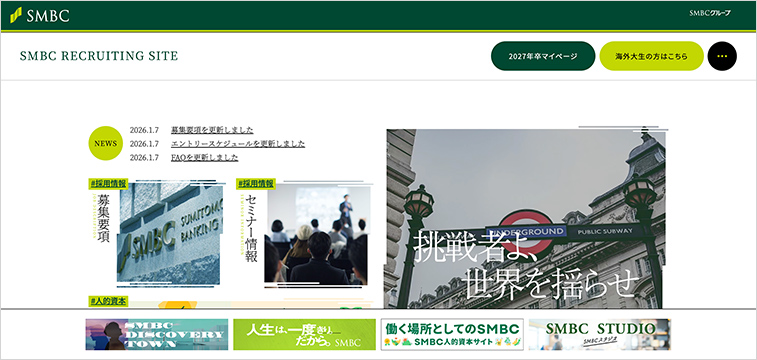
Task: Click the first 2026.1.7 news date
Action: 144,130
